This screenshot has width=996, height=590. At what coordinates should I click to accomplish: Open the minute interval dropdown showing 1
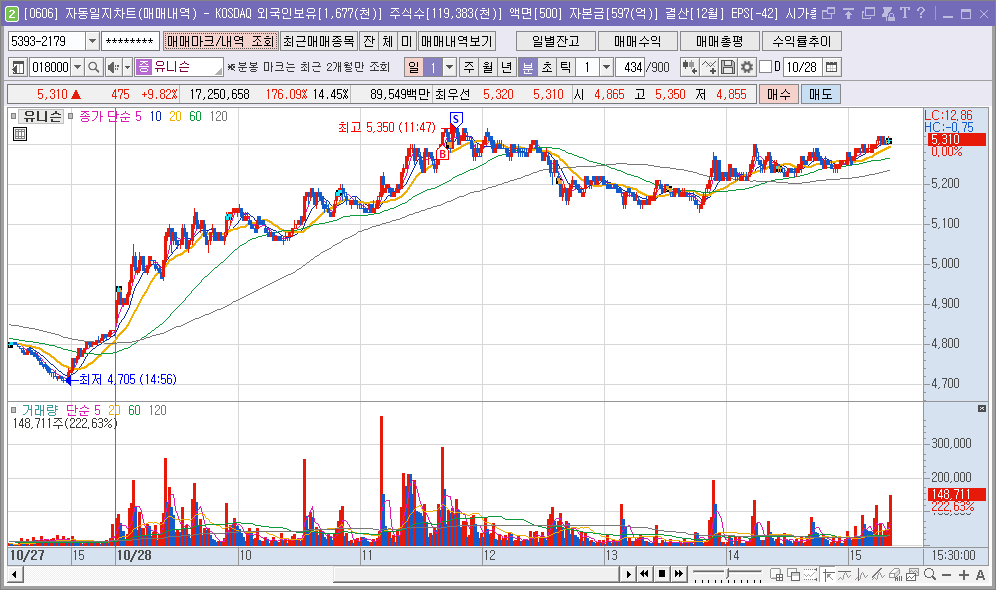click(x=607, y=67)
